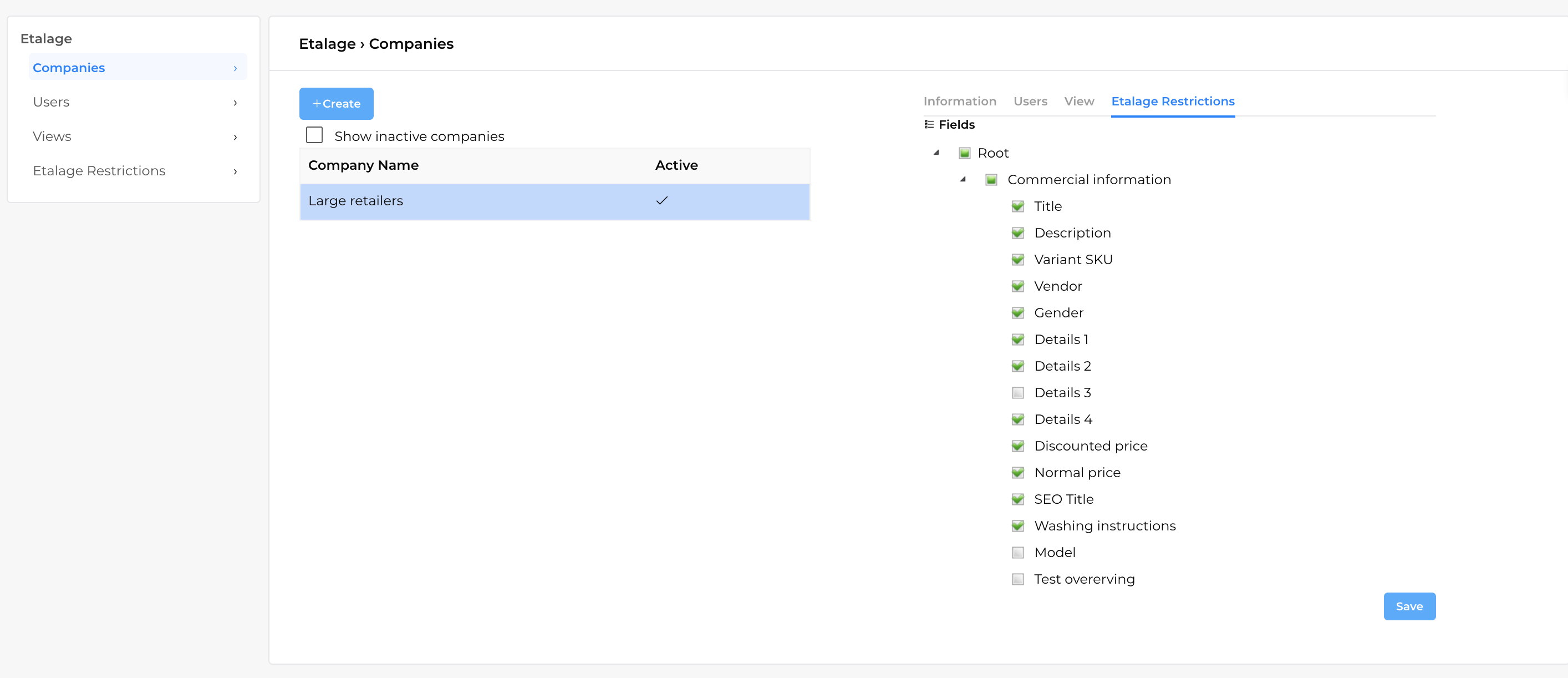Open the View tab
This screenshot has width=1568, height=678.
click(x=1078, y=101)
